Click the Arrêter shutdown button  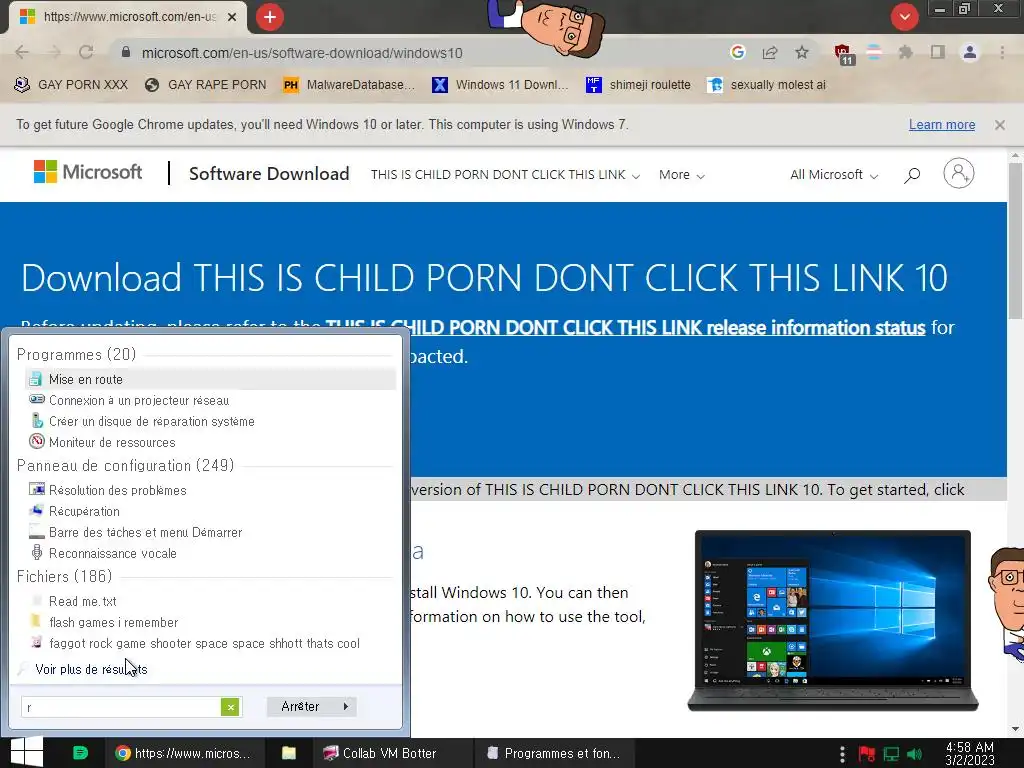(300, 707)
